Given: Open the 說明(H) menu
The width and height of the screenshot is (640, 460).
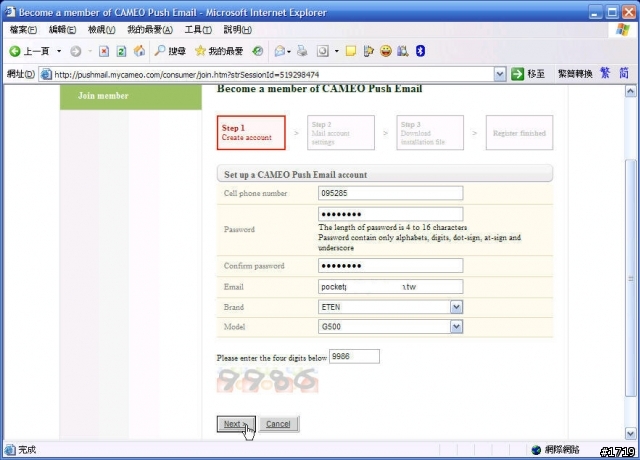Looking at the screenshot, I should pos(238,30).
